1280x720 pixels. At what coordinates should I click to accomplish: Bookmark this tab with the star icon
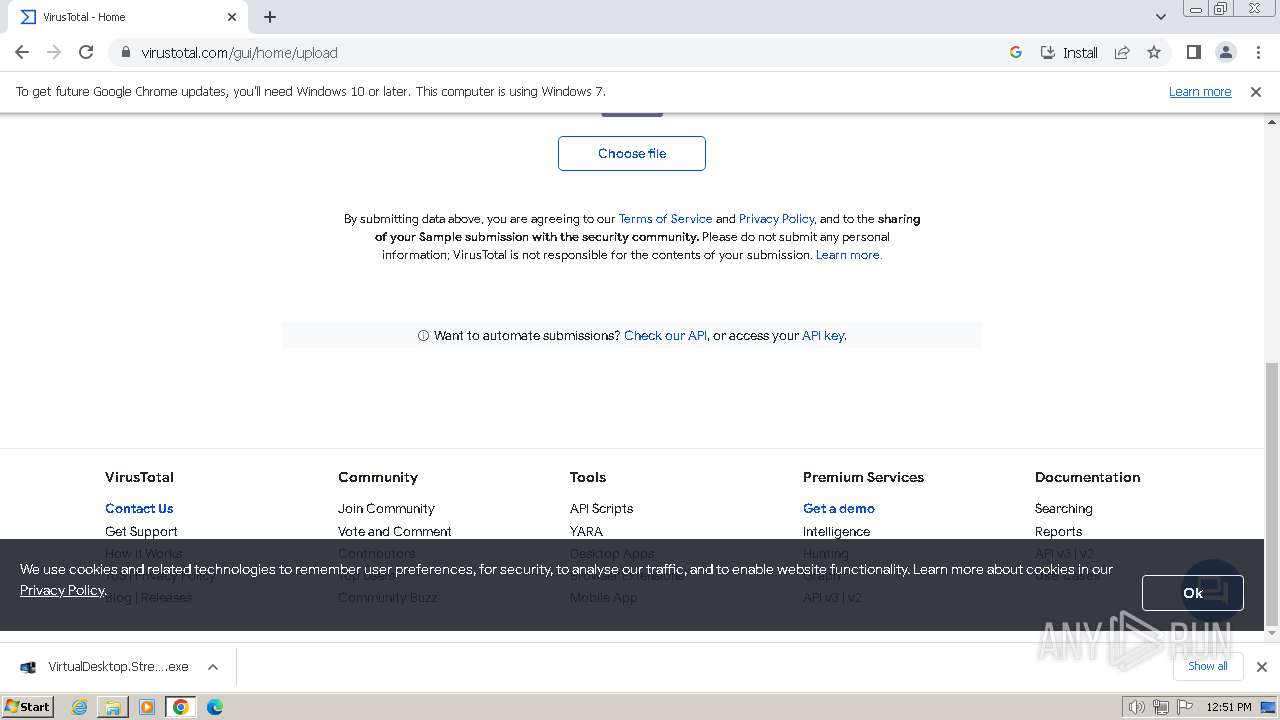1154,52
